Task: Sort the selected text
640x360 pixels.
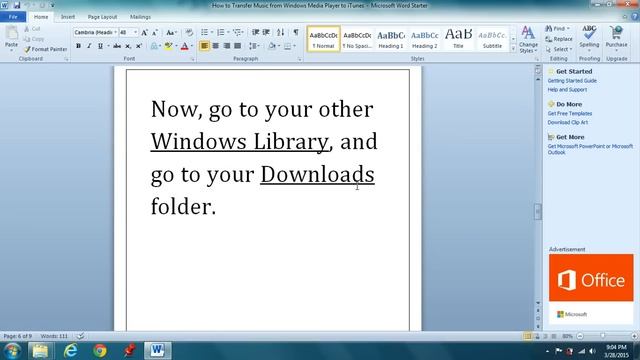Action: pos(280,32)
